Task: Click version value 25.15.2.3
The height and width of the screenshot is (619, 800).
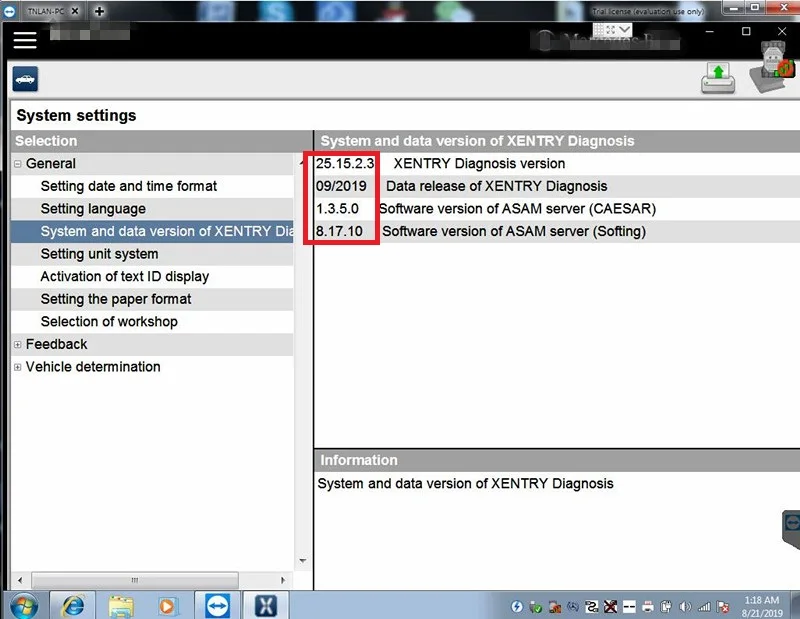Action: (345, 163)
